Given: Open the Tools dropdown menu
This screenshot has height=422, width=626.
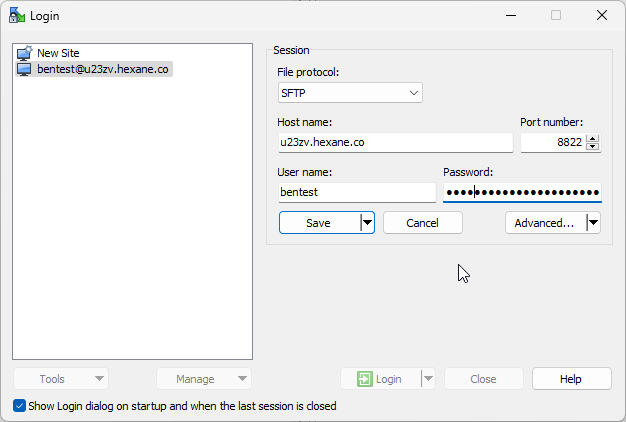Looking at the screenshot, I should [61, 379].
